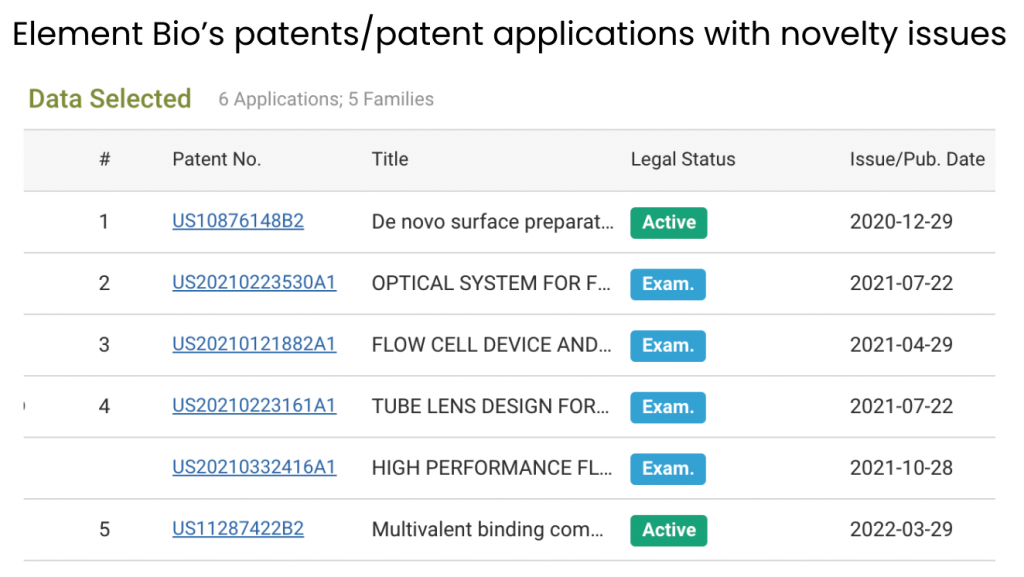Screen dimensions: 1024x577
Task: Click title 'HIGH PERFORMANCE FL...'
Action: tap(492, 468)
